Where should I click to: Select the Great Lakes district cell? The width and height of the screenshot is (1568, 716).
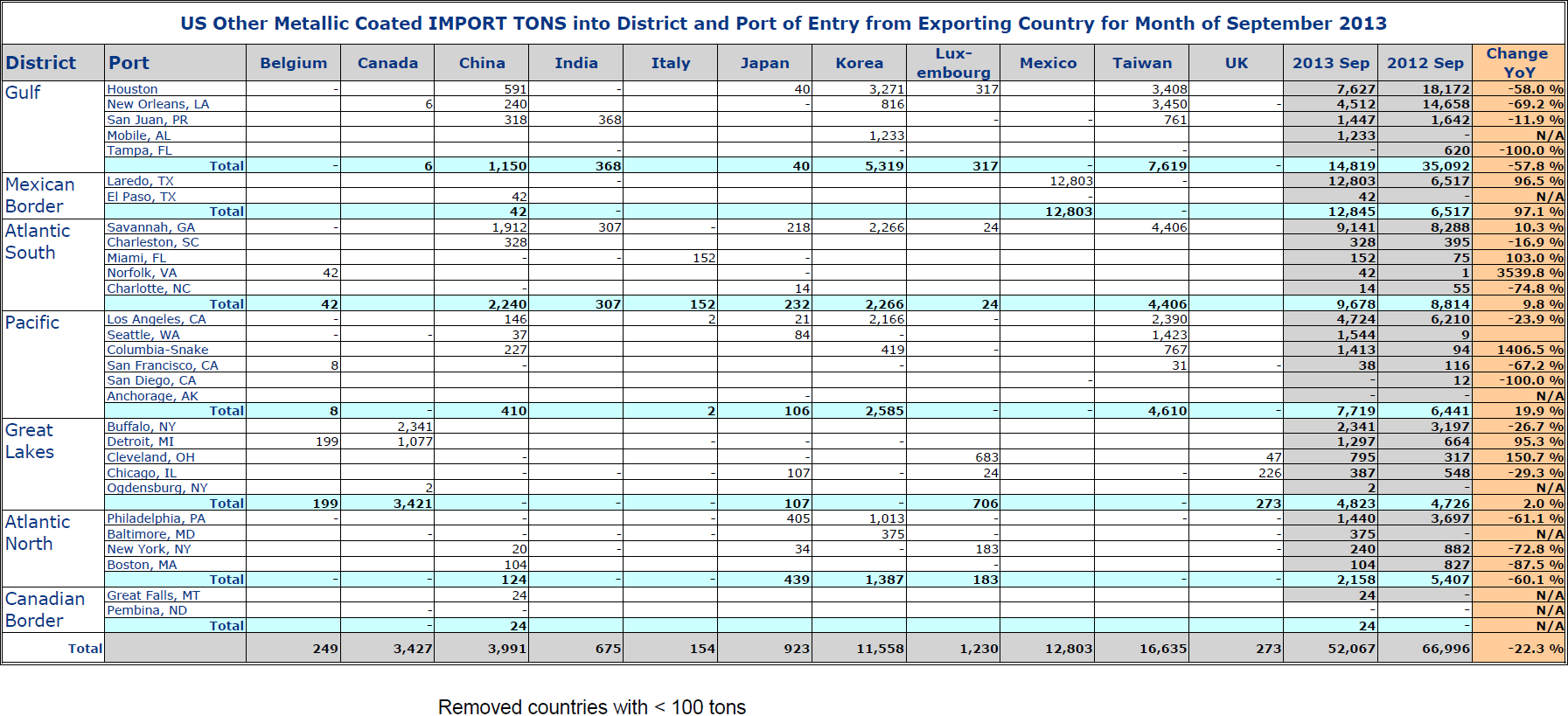(30, 441)
